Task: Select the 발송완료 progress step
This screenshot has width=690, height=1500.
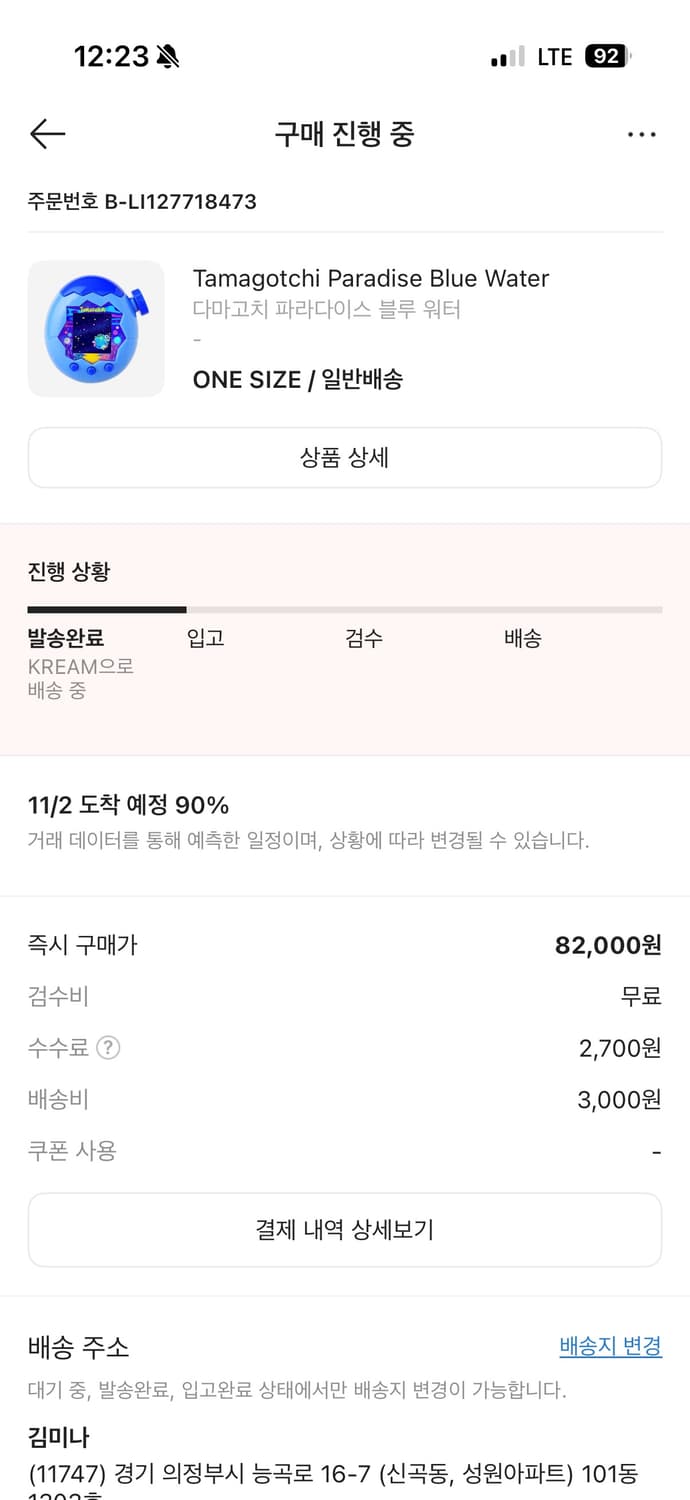Action: coord(66,638)
